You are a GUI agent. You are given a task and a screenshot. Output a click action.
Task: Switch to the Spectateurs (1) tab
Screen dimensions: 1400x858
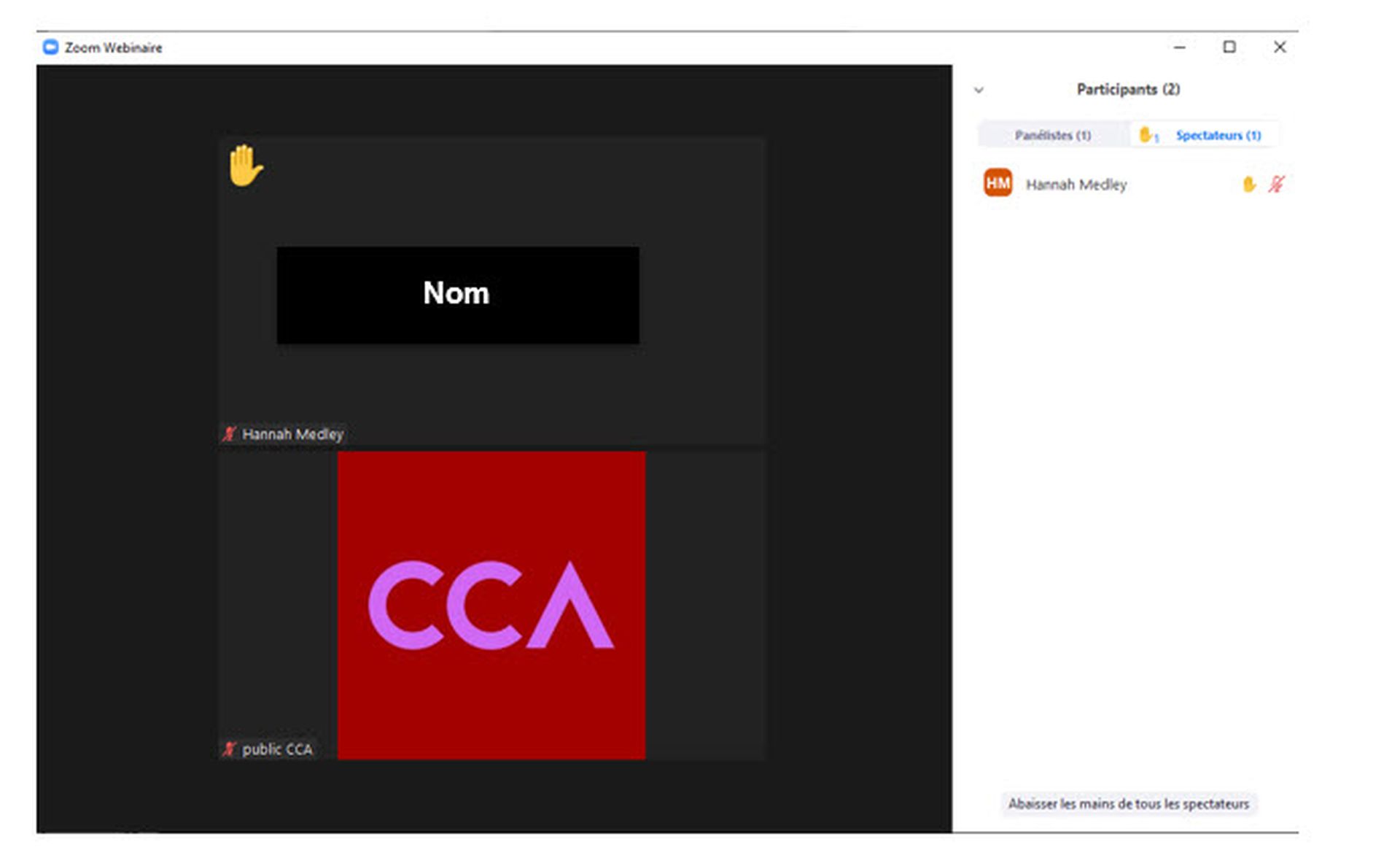tap(1205, 135)
